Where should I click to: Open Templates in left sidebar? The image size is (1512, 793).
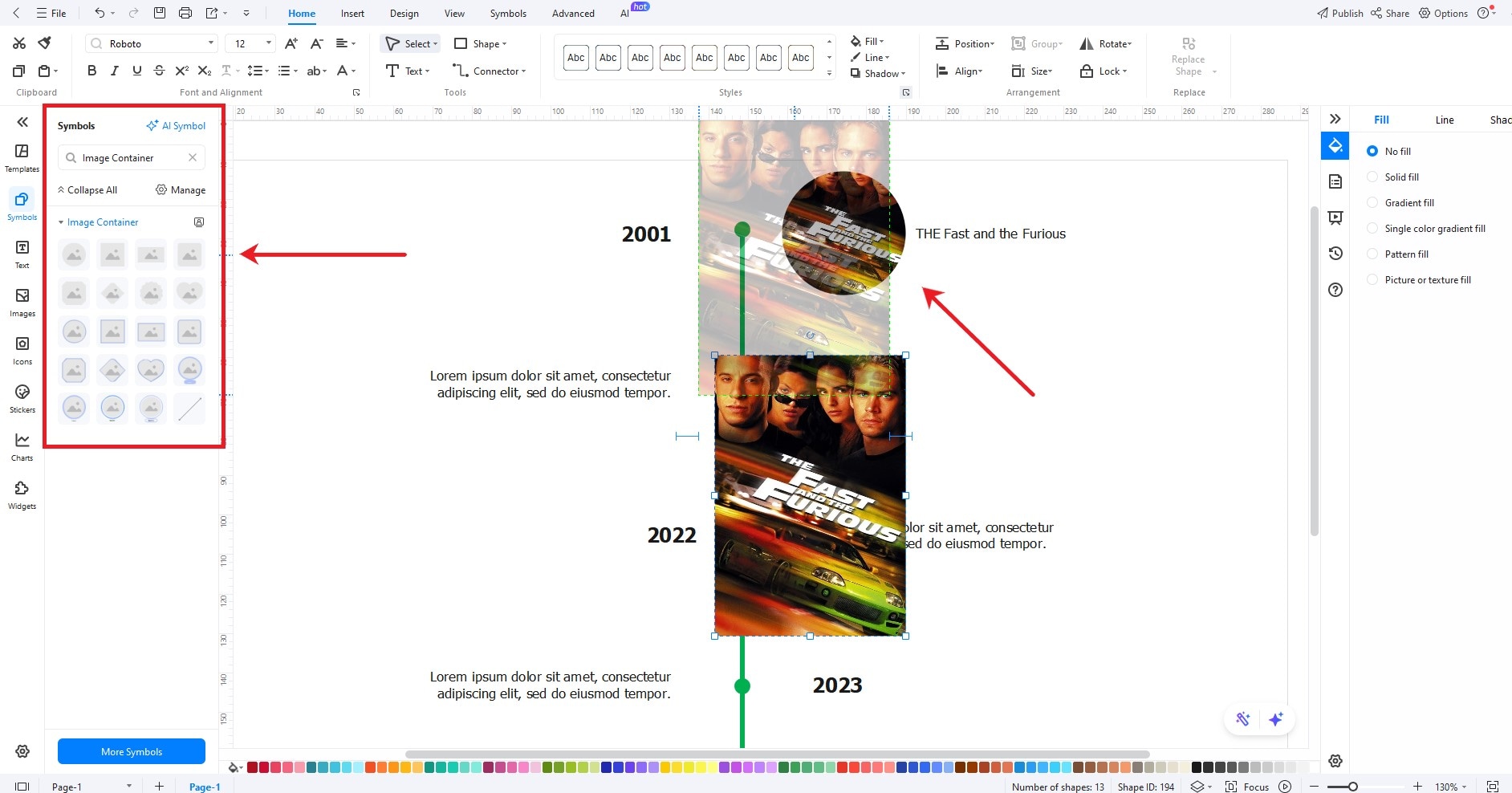pos(22,158)
